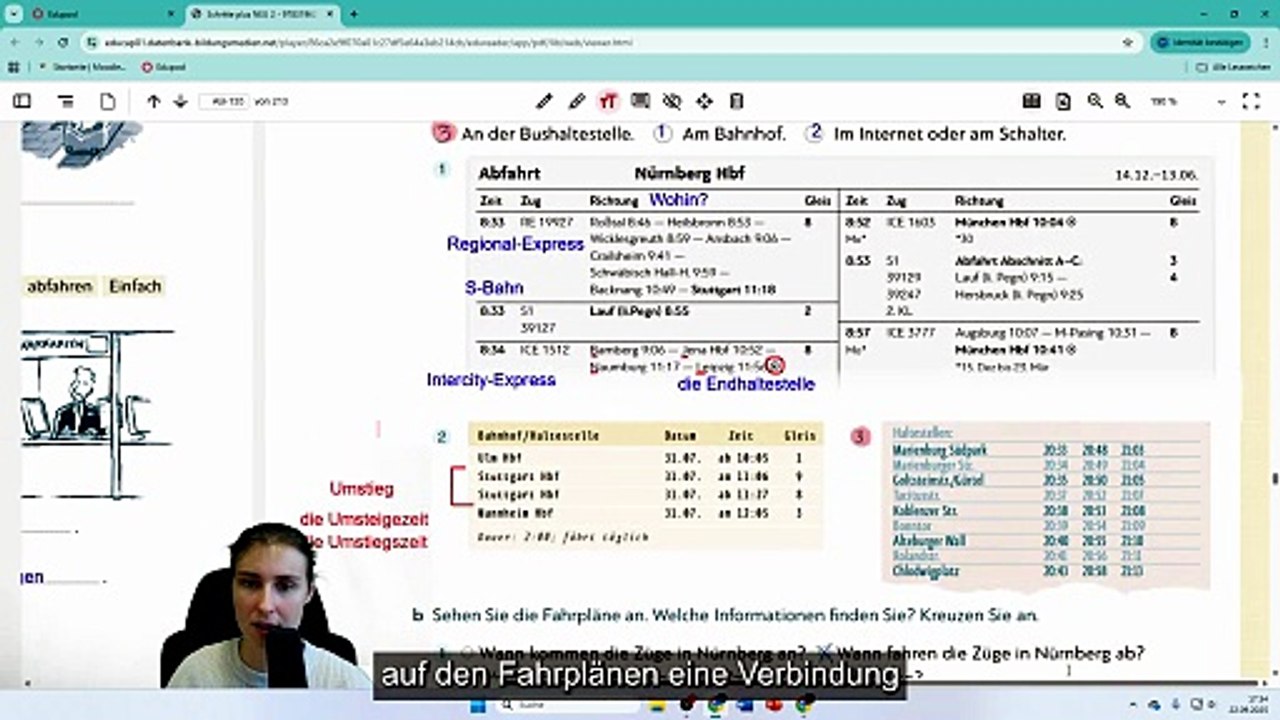Click the red 'die Umsteigezeit' annotation
This screenshot has width=1280, height=720.
[363, 520]
